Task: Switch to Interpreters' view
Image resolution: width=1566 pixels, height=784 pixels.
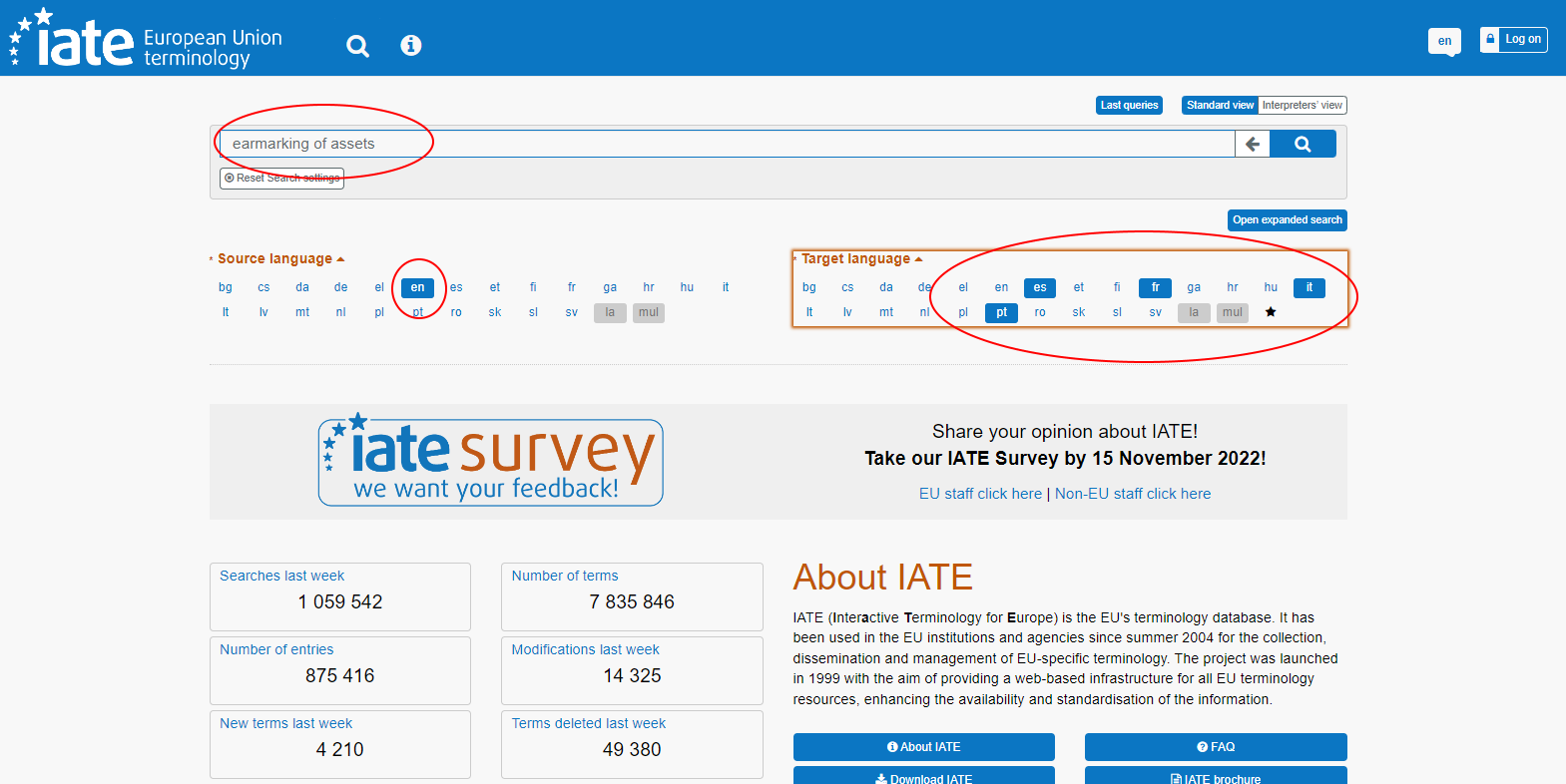Action: click(x=1302, y=106)
